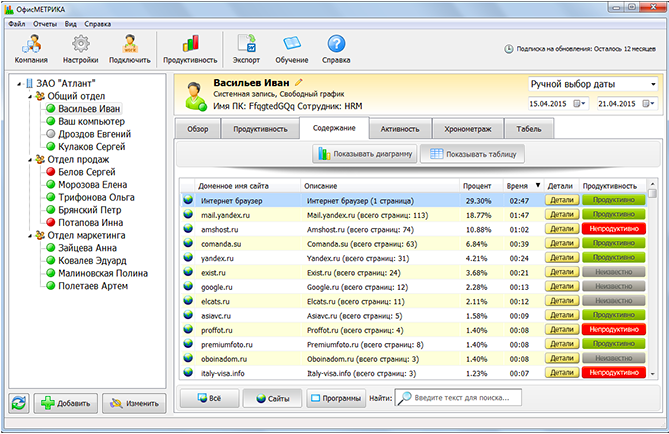Screen dimensions: 669x434
Task: Toggle the Всё filter button
Action: [x=208, y=398]
